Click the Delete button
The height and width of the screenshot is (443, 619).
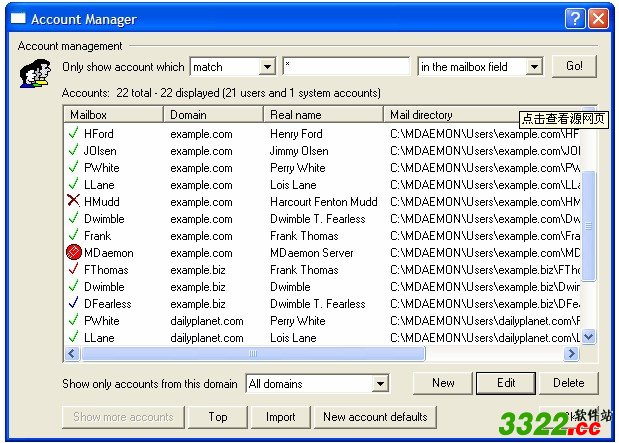[x=568, y=383]
